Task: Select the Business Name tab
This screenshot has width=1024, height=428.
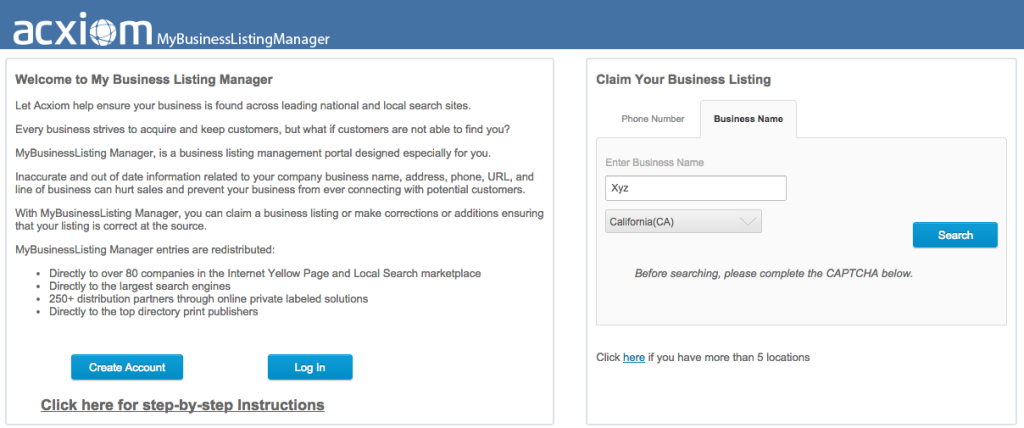Action: click(748, 119)
